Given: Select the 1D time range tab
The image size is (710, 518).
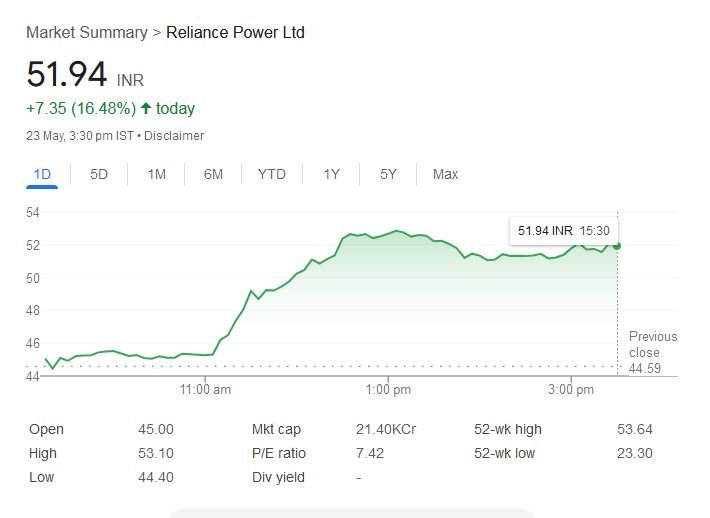Looking at the screenshot, I should [42, 174].
